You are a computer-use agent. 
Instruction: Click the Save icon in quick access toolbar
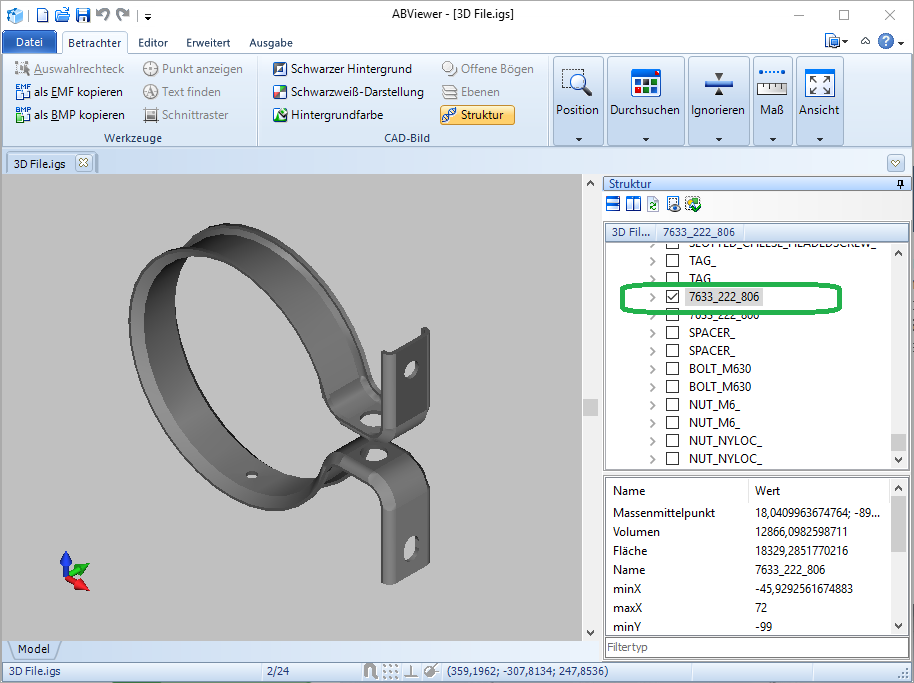[x=82, y=15]
